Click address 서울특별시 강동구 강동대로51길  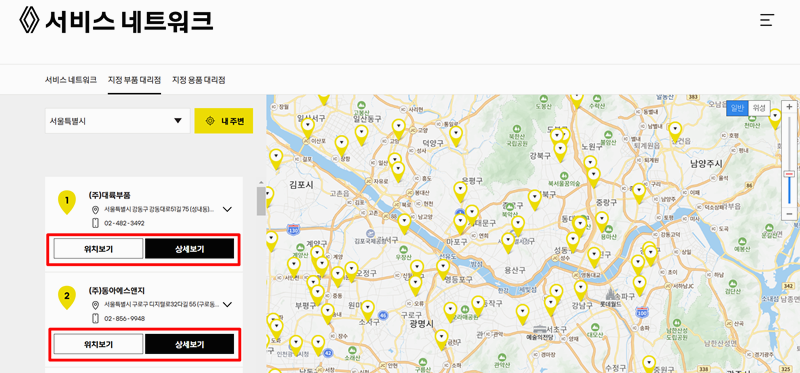pos(159,210)
